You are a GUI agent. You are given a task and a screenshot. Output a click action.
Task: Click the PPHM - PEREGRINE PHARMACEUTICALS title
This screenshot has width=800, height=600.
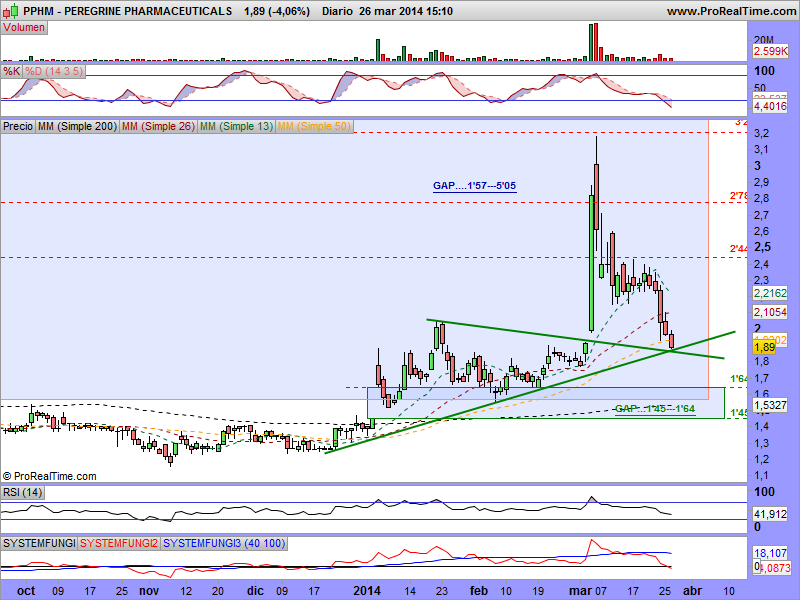(x=125, y=11)
